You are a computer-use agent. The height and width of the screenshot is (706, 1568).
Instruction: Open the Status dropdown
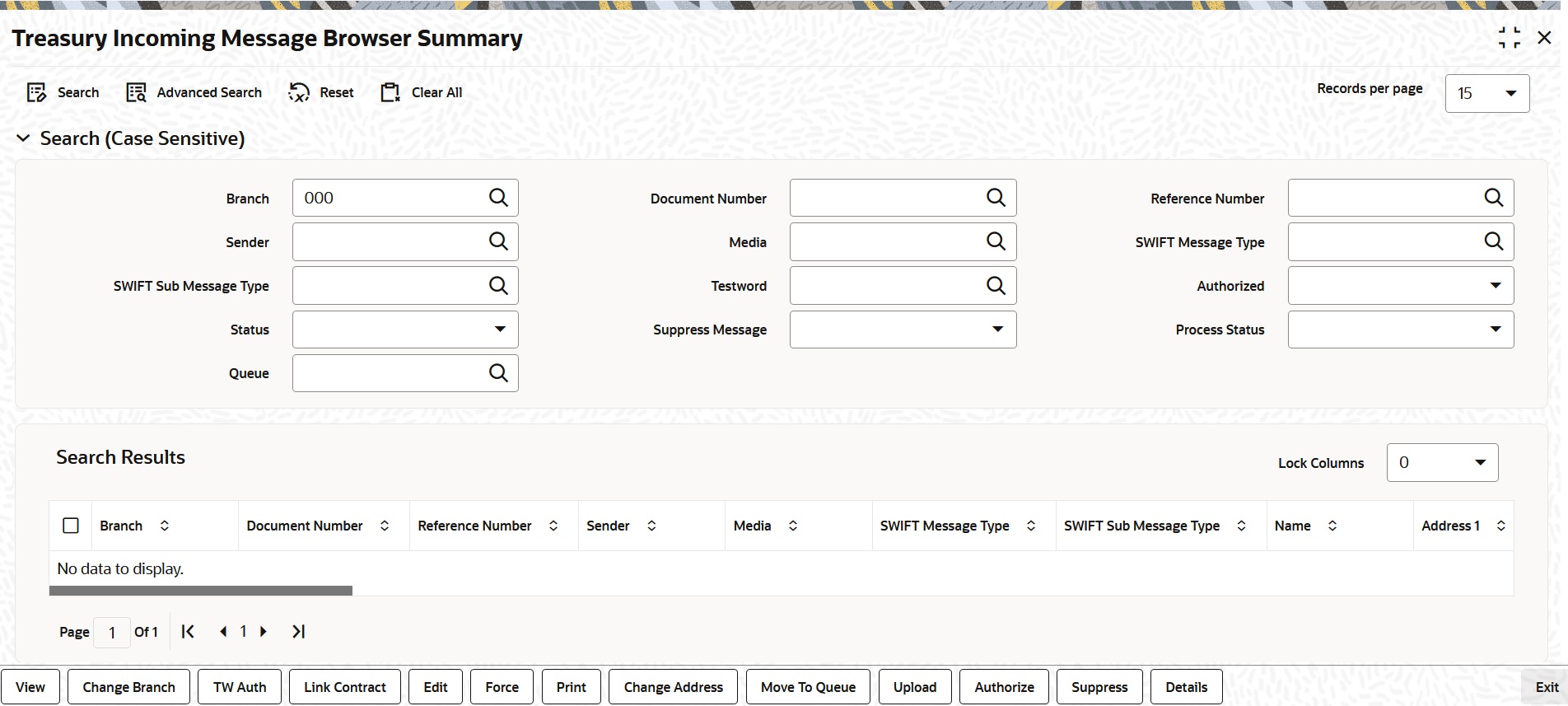[405, 330]
